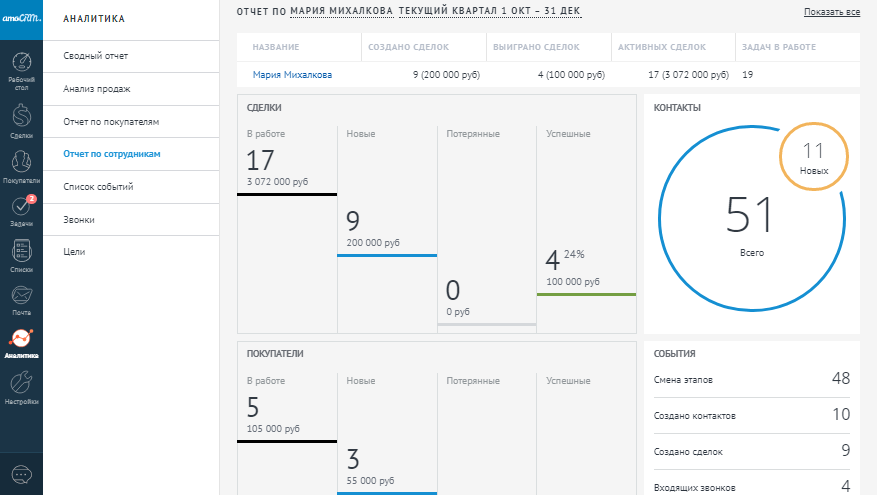
Task: Open Список событий menu item
Action: pyautogui.click(x=98, y=187)
